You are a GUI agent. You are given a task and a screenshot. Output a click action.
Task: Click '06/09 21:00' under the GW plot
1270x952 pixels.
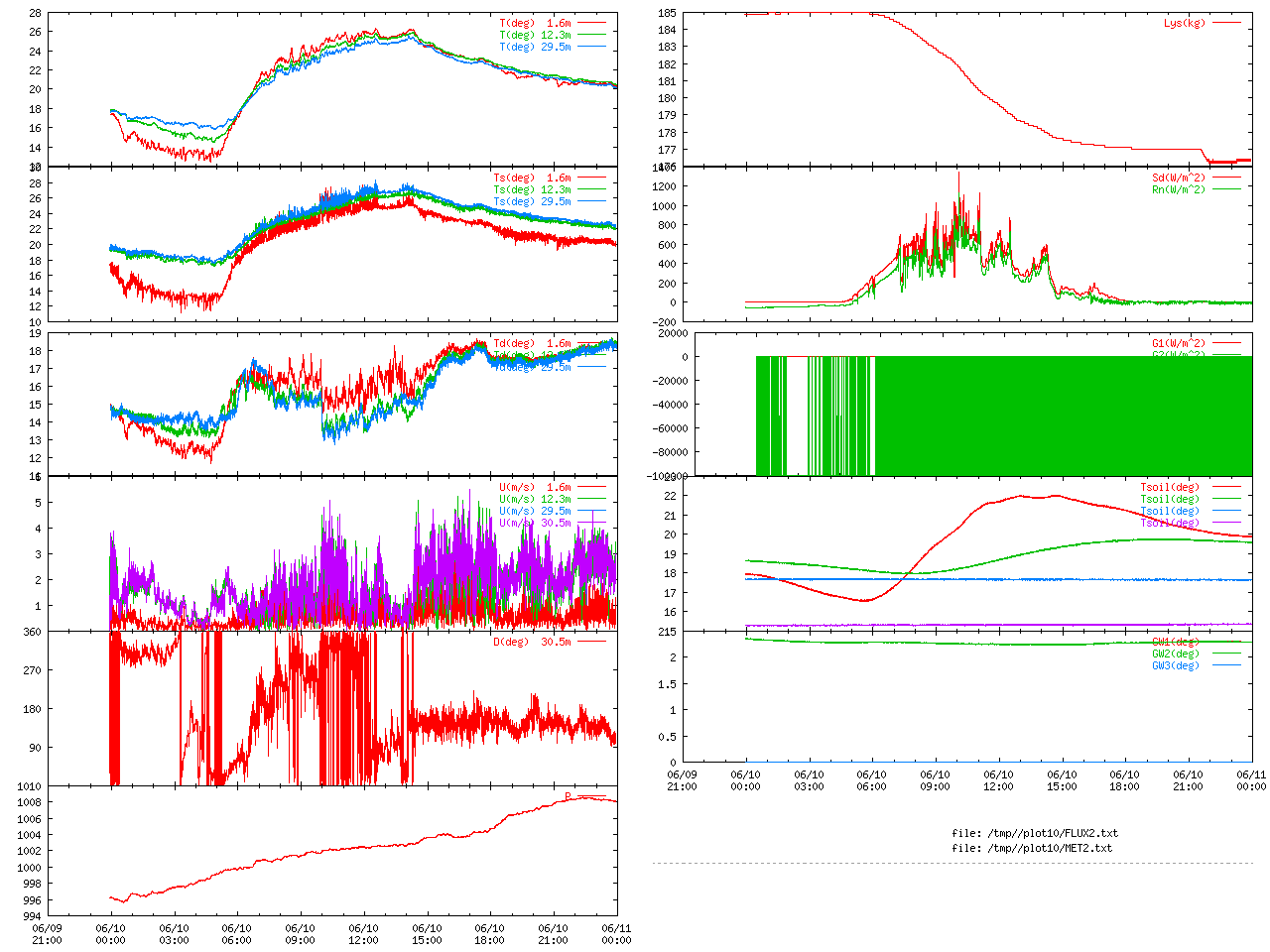[x=682, y=780]
